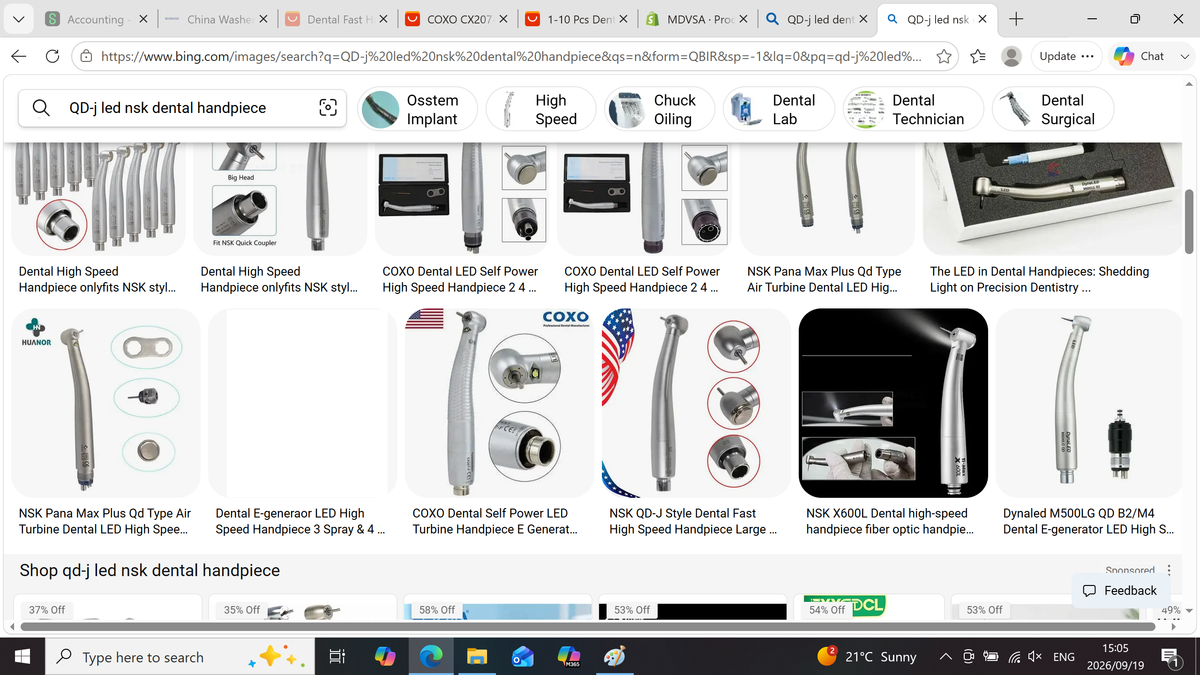Open 'NSK X600L Dental high-speed' link
1200x675 pixels.
(890, 521)
